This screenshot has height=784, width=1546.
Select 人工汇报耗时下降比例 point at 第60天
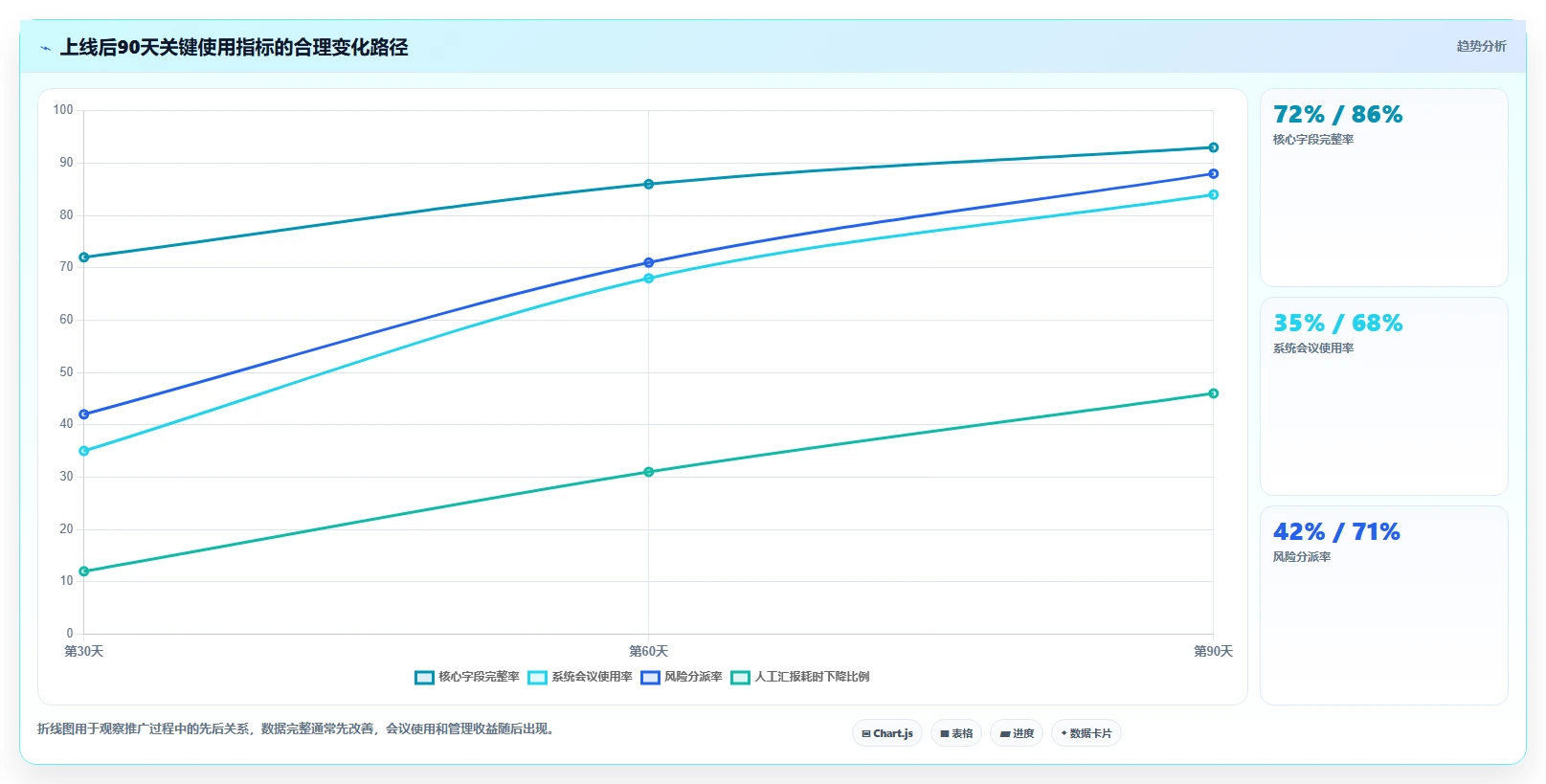[x=649, y=472]
